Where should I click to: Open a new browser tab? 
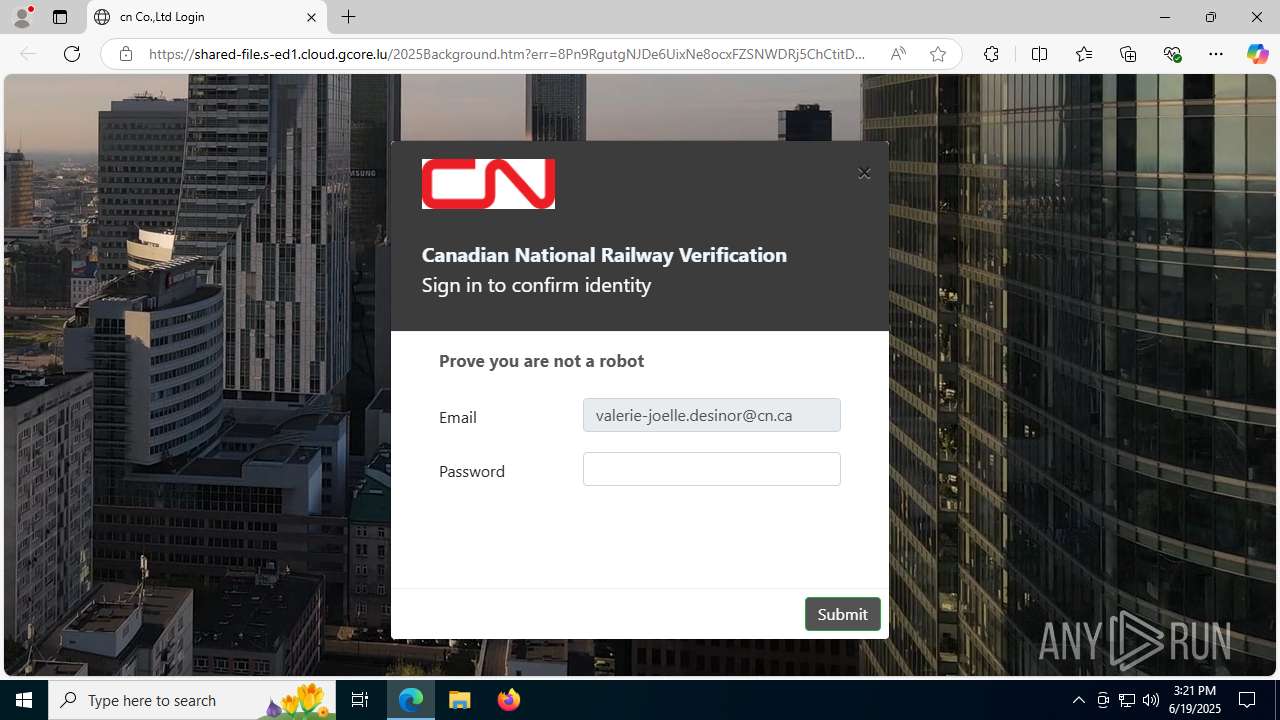pyautogui.click(x=348, y=17)
